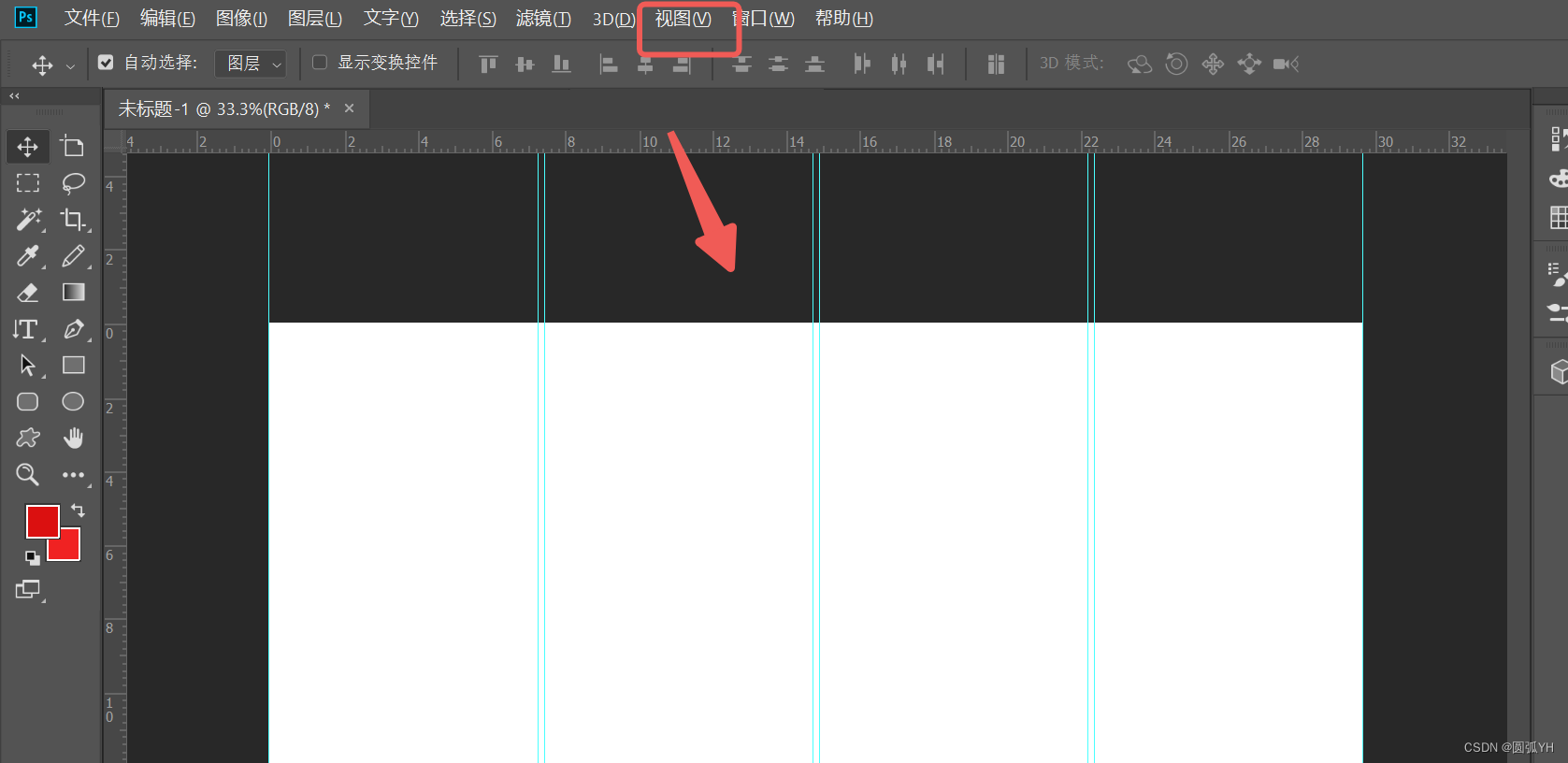
Task: Click distribute left edges icon
Action: pos(862,64)
